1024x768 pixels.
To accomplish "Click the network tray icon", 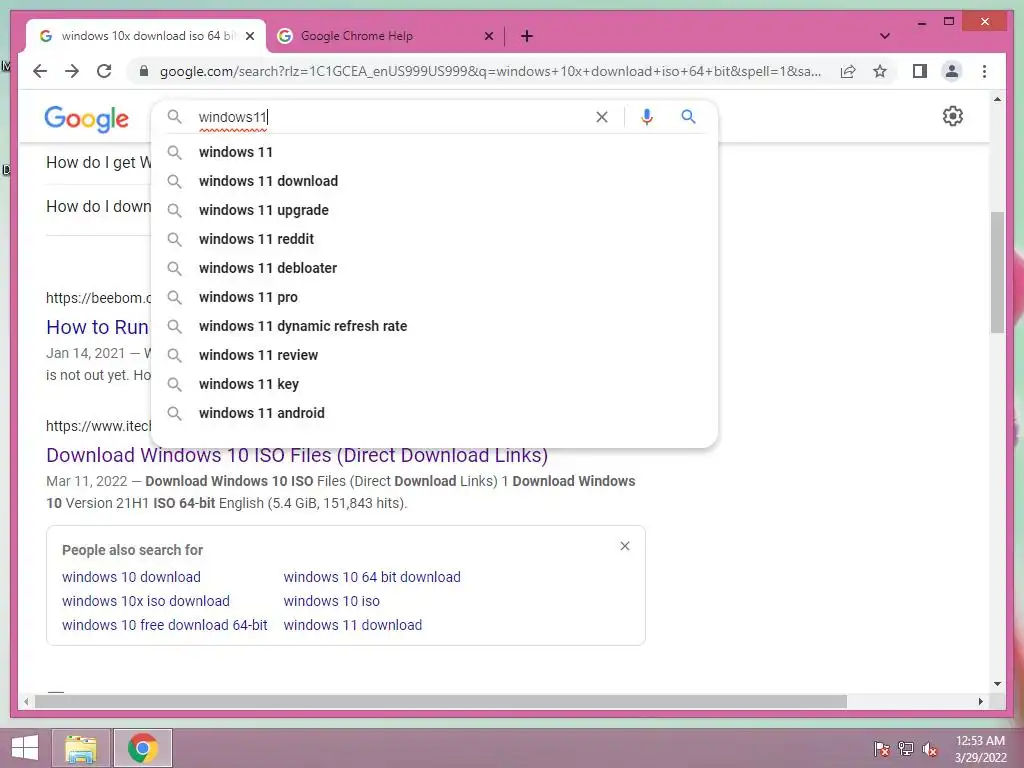I will (906, 749).
